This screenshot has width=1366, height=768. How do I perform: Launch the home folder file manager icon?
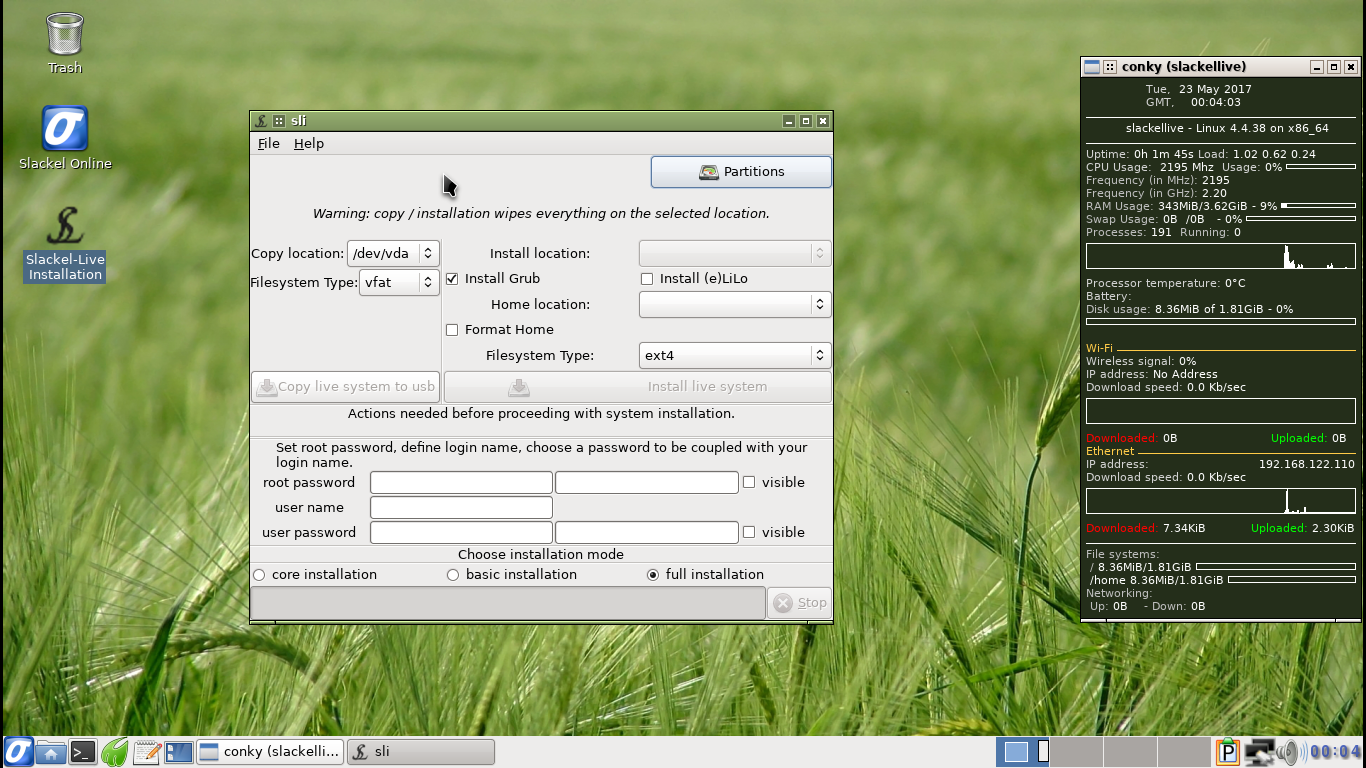click(50, 752)
